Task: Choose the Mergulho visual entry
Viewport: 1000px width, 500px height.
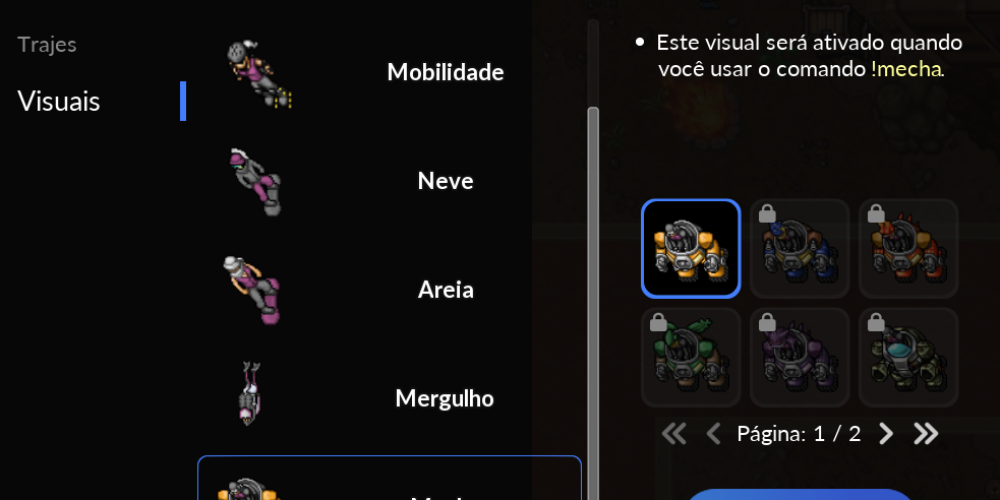Action: 389,399
